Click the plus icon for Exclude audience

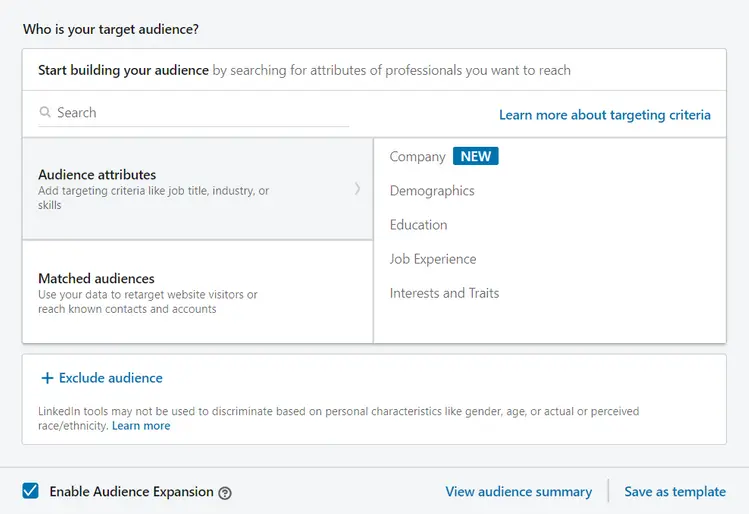47,378
